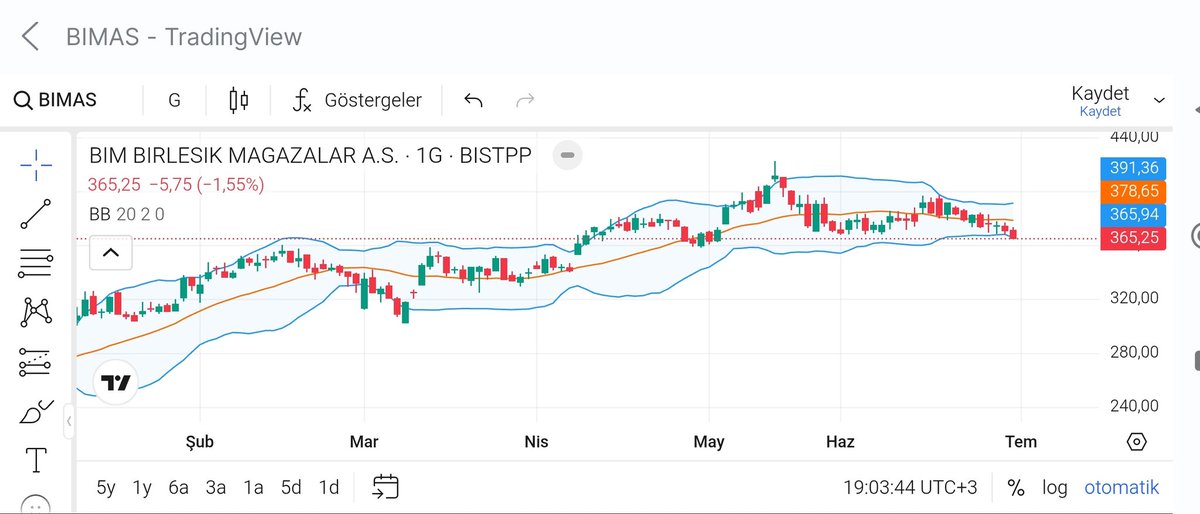Open chart settings on time axis
Image resolution: width=1200 pixels, height=514 pixels.
click(x=1136, y=442)
